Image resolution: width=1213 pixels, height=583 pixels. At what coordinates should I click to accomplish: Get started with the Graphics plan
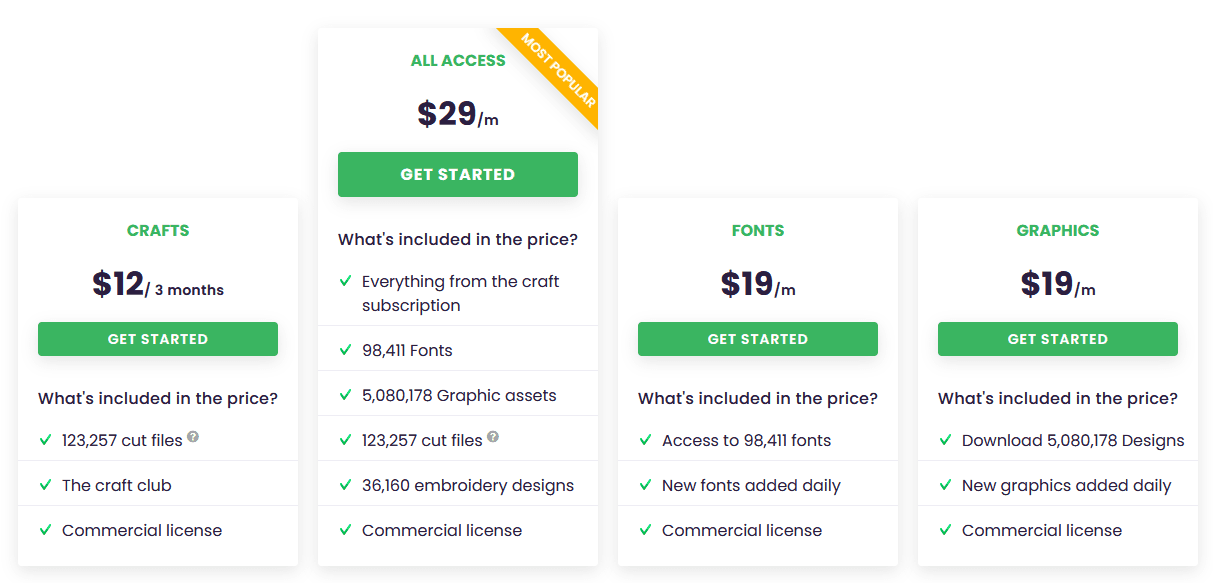tap(1058, 339)
